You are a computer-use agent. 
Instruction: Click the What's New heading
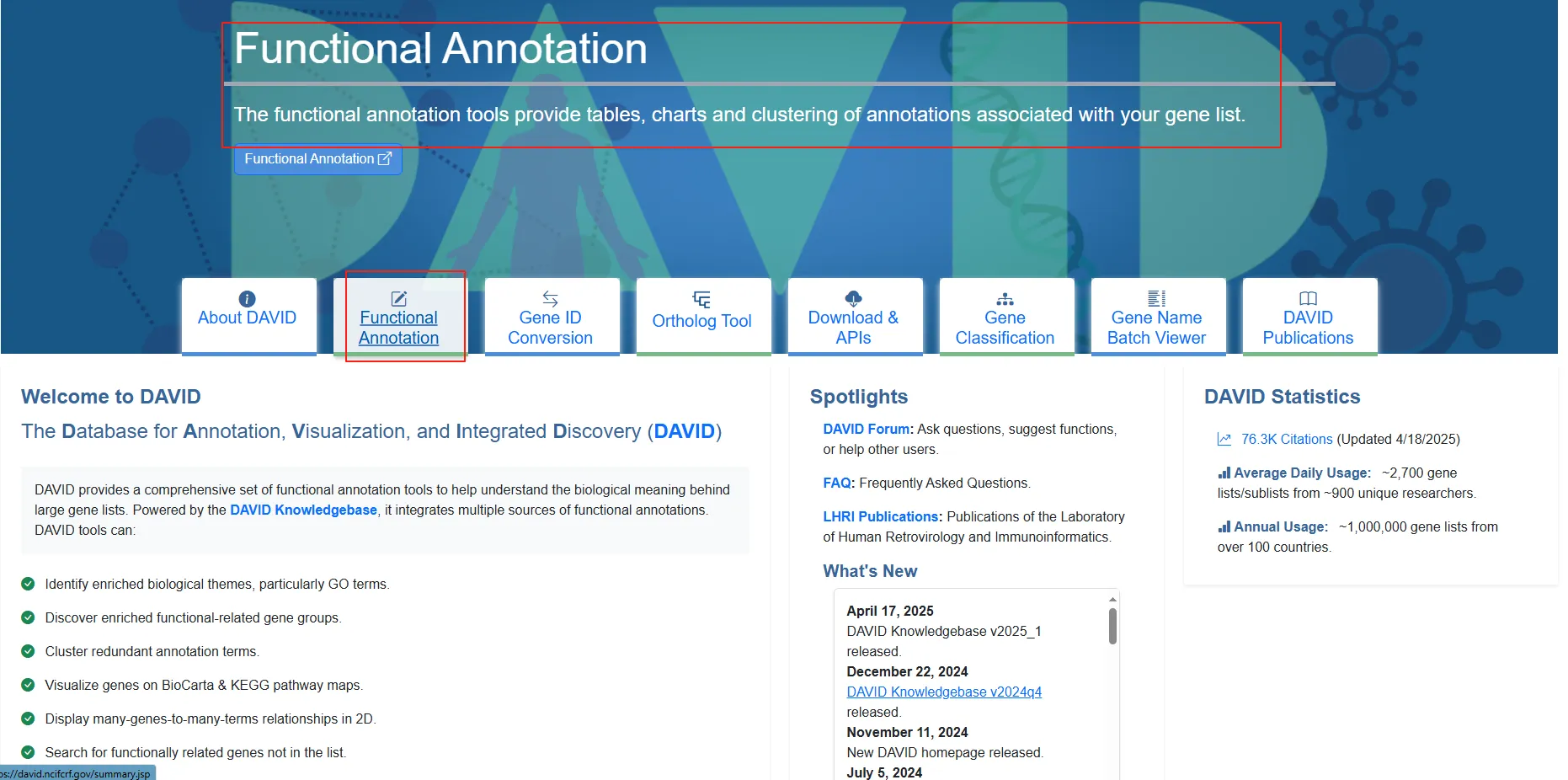click(870, 571)
